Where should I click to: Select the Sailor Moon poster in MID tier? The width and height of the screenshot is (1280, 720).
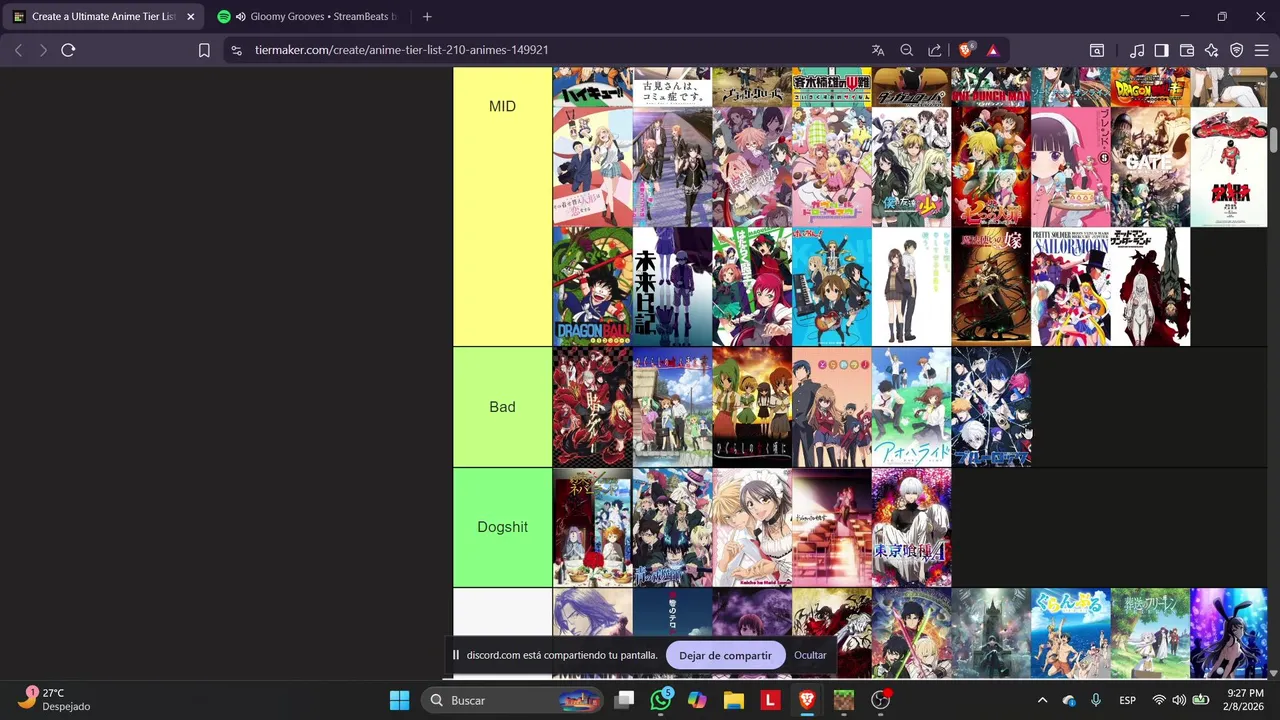[x=1071, y=286]
